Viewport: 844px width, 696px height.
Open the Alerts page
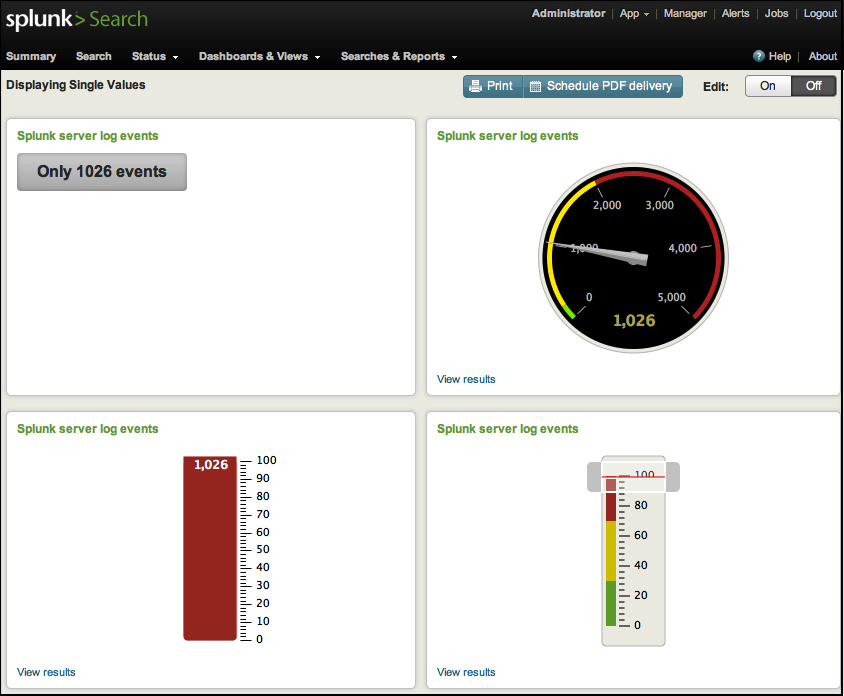click(735, 13)
